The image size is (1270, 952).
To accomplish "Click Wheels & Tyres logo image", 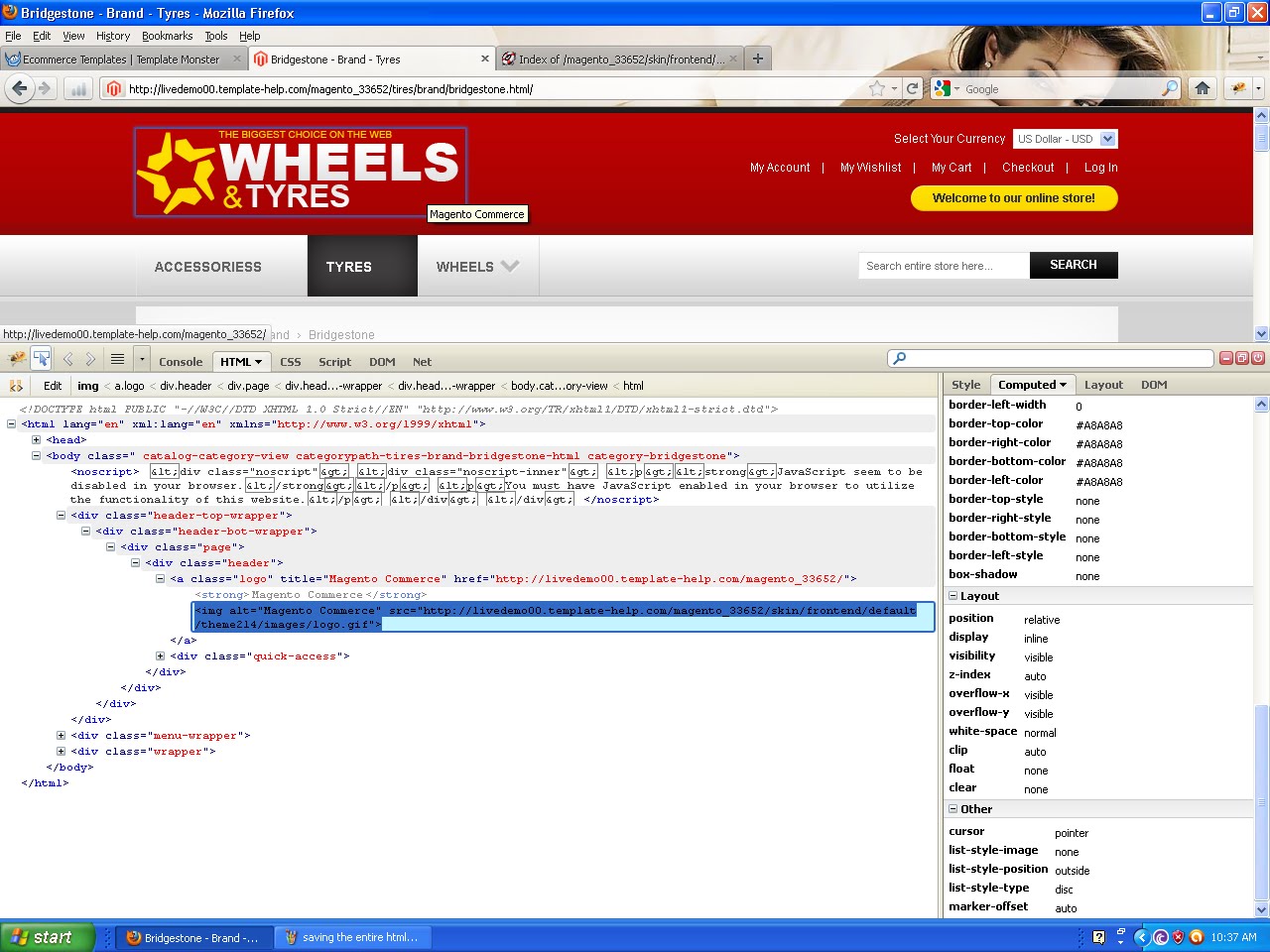I will (x=301, y=172).
